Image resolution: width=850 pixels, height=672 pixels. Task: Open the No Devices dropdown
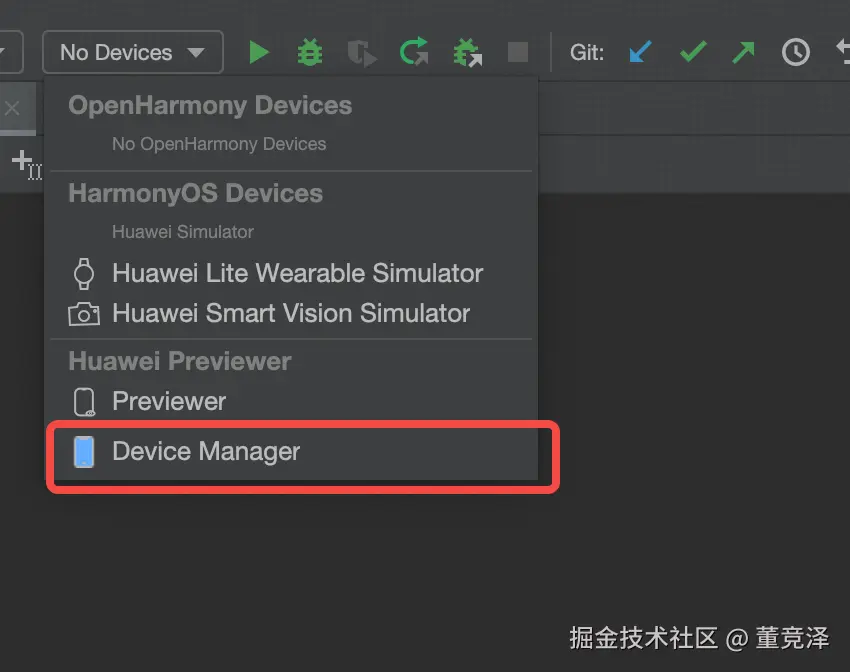(133, 52)
